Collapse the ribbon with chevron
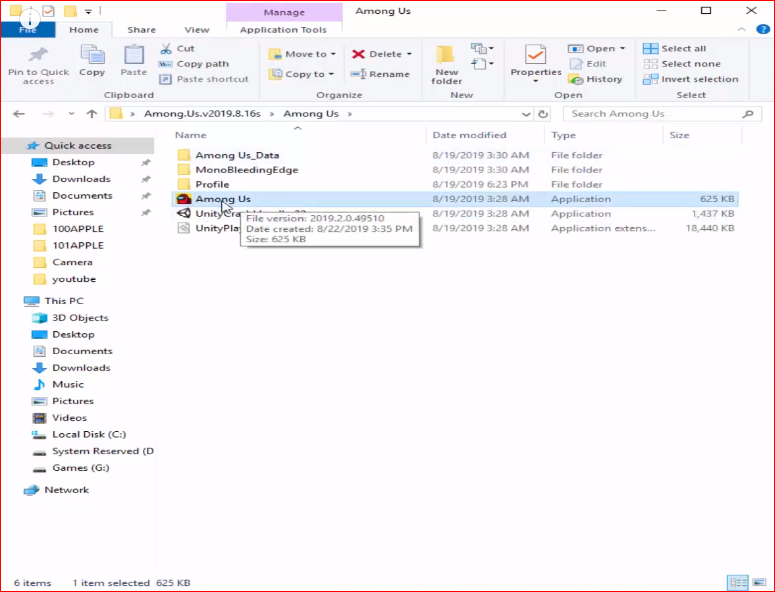 pos(741,30)
